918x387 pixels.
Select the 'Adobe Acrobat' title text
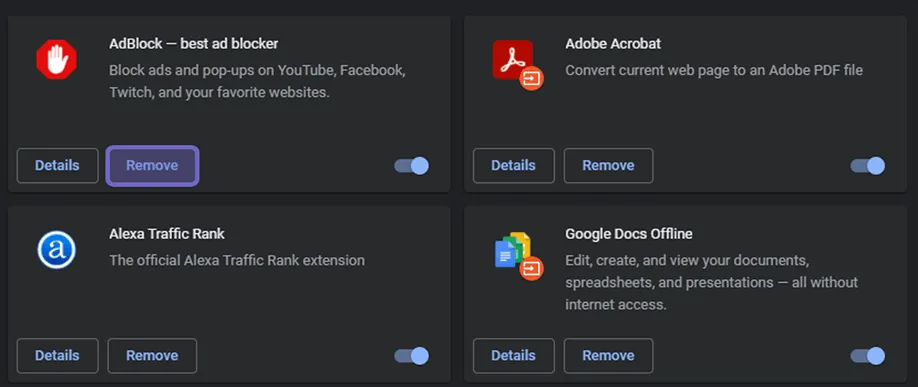click(x=613, y=44)
